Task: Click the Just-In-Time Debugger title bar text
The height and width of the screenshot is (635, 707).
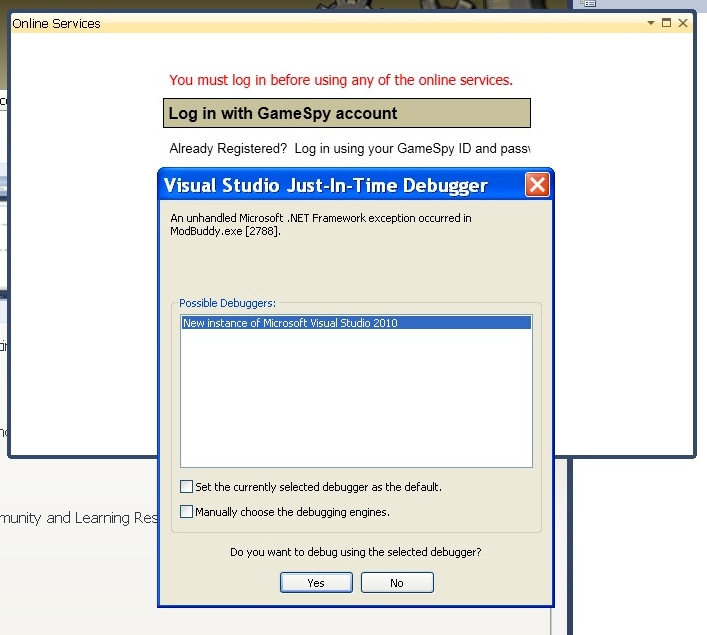Action: [325, 185]
